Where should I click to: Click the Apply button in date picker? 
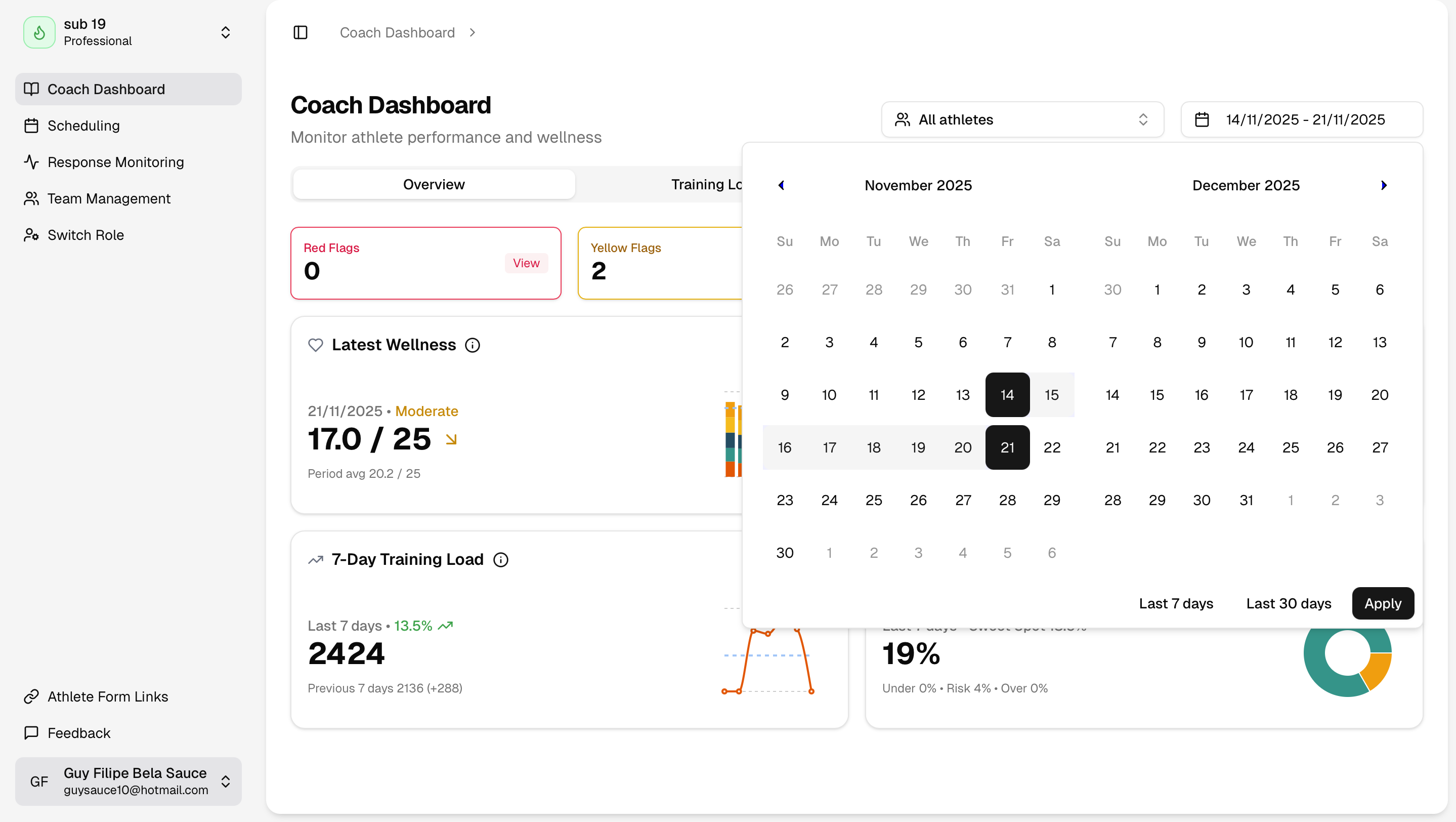coord(1382,603)
